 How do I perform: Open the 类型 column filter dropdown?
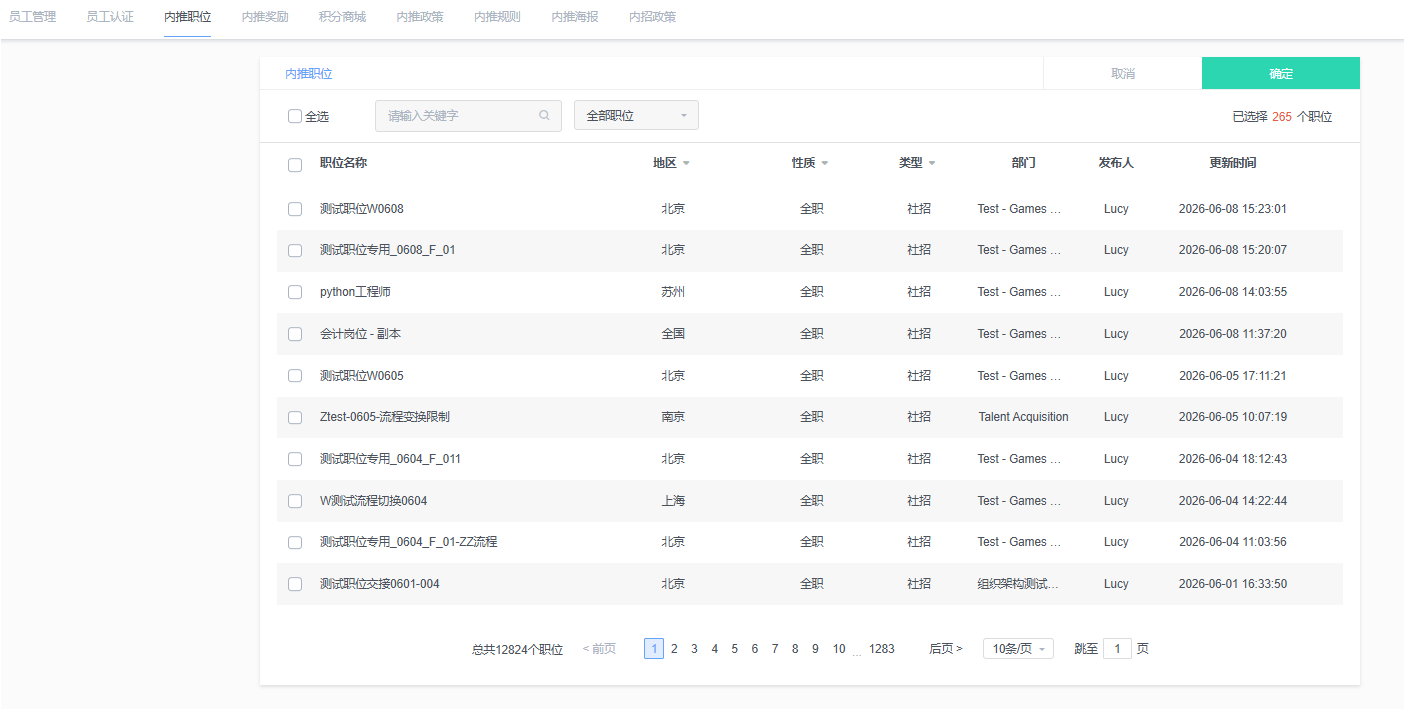[x=932, y=163]
